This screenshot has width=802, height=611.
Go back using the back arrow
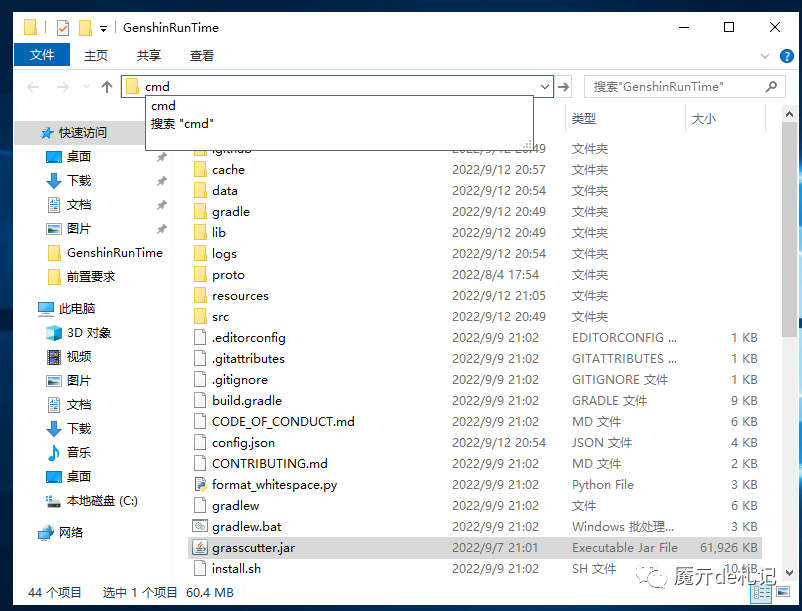pyautogui.click(x=33, y=87)
